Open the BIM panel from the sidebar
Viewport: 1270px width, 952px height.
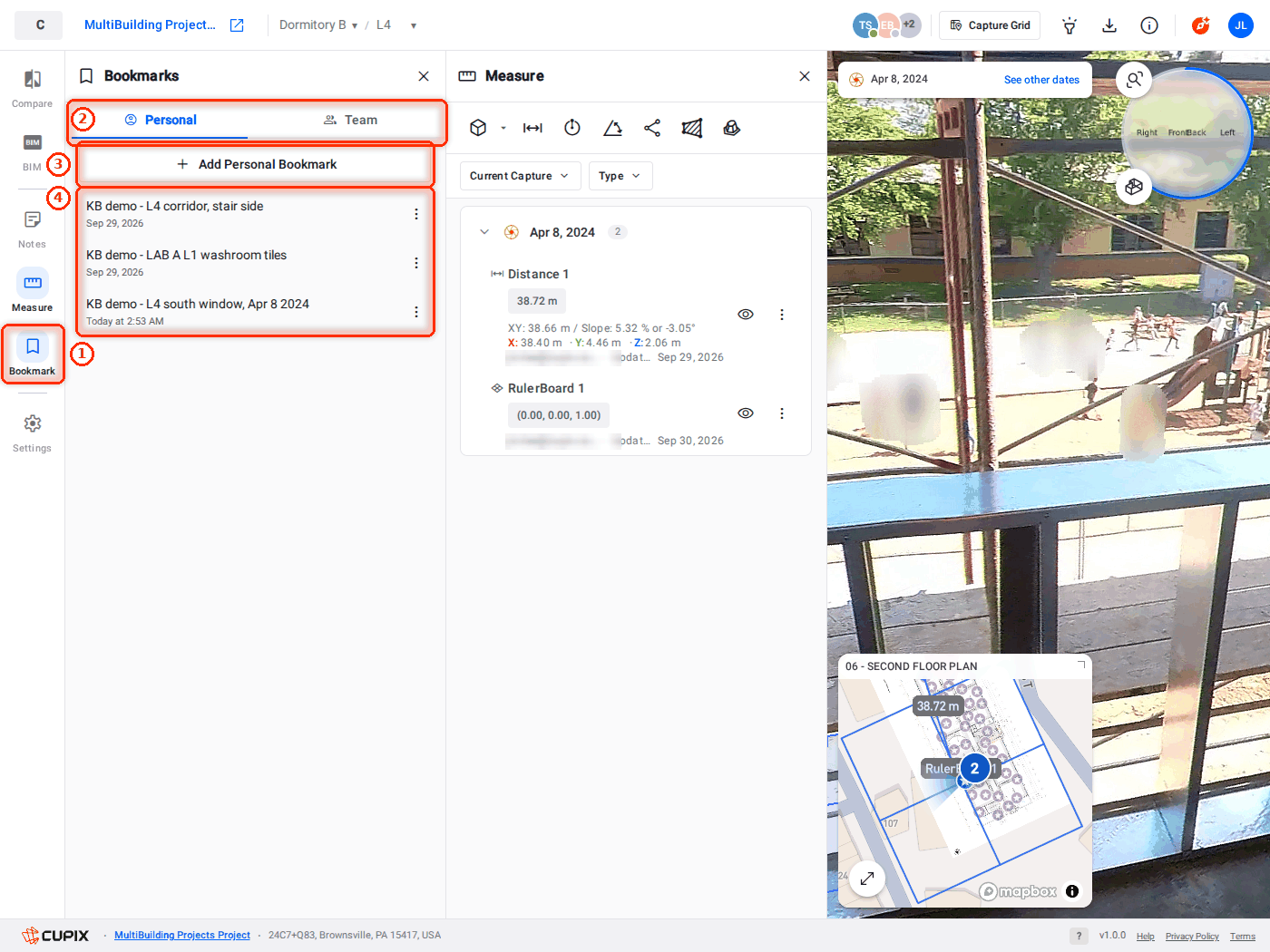pos(32,152)
